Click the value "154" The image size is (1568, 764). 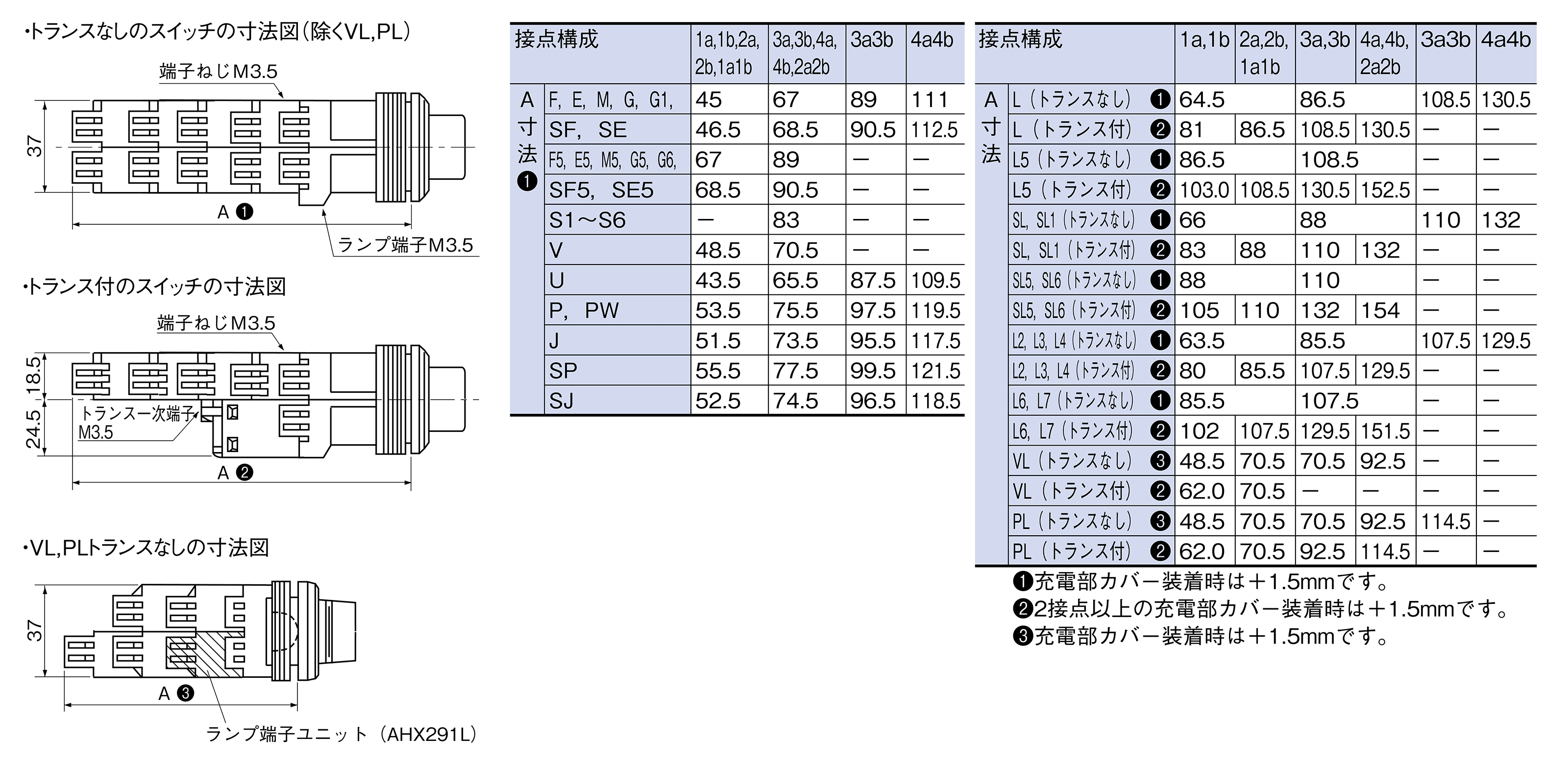[1380, 310]
